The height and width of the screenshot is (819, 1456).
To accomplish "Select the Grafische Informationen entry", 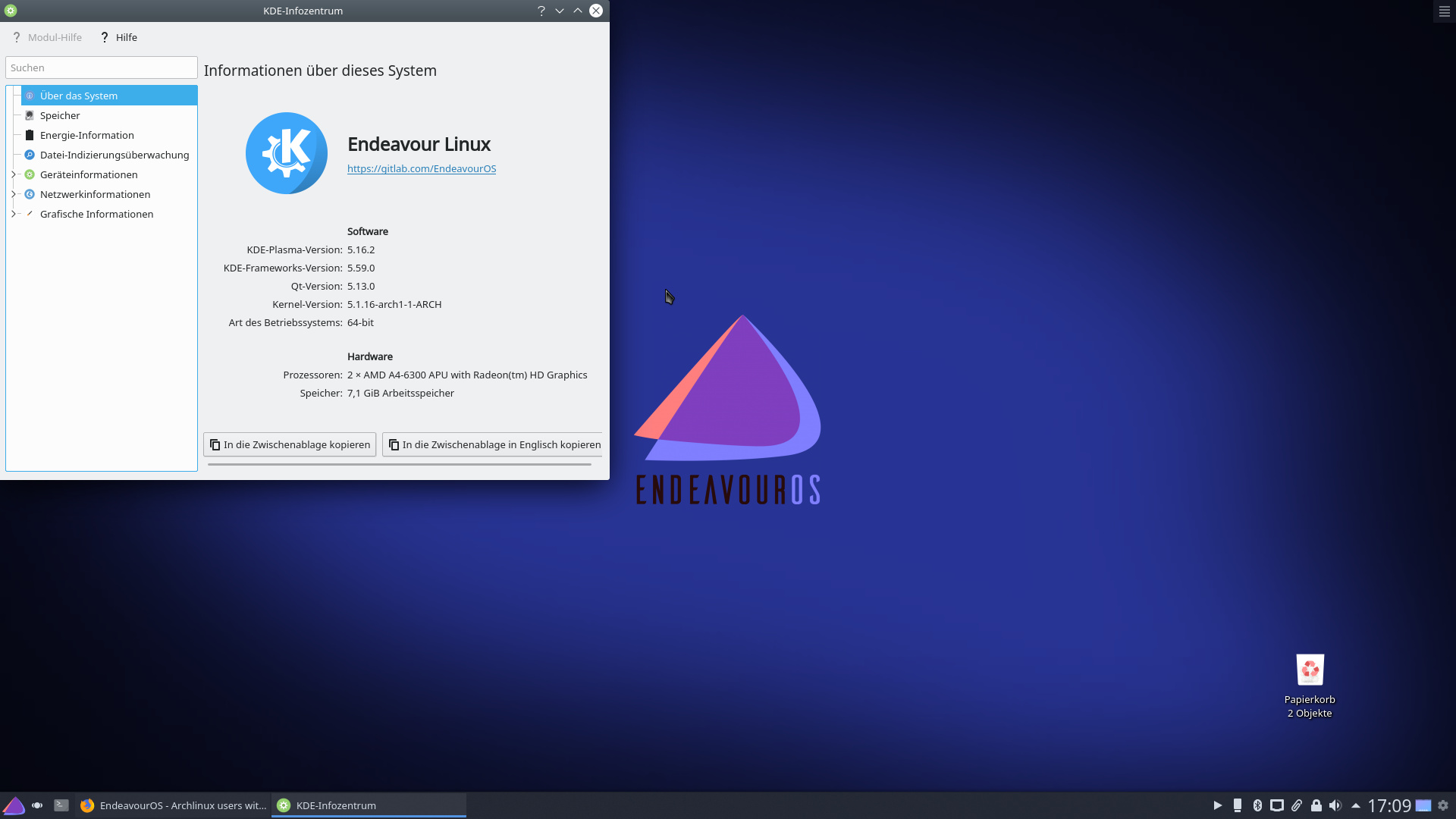I will click(96, 214).
